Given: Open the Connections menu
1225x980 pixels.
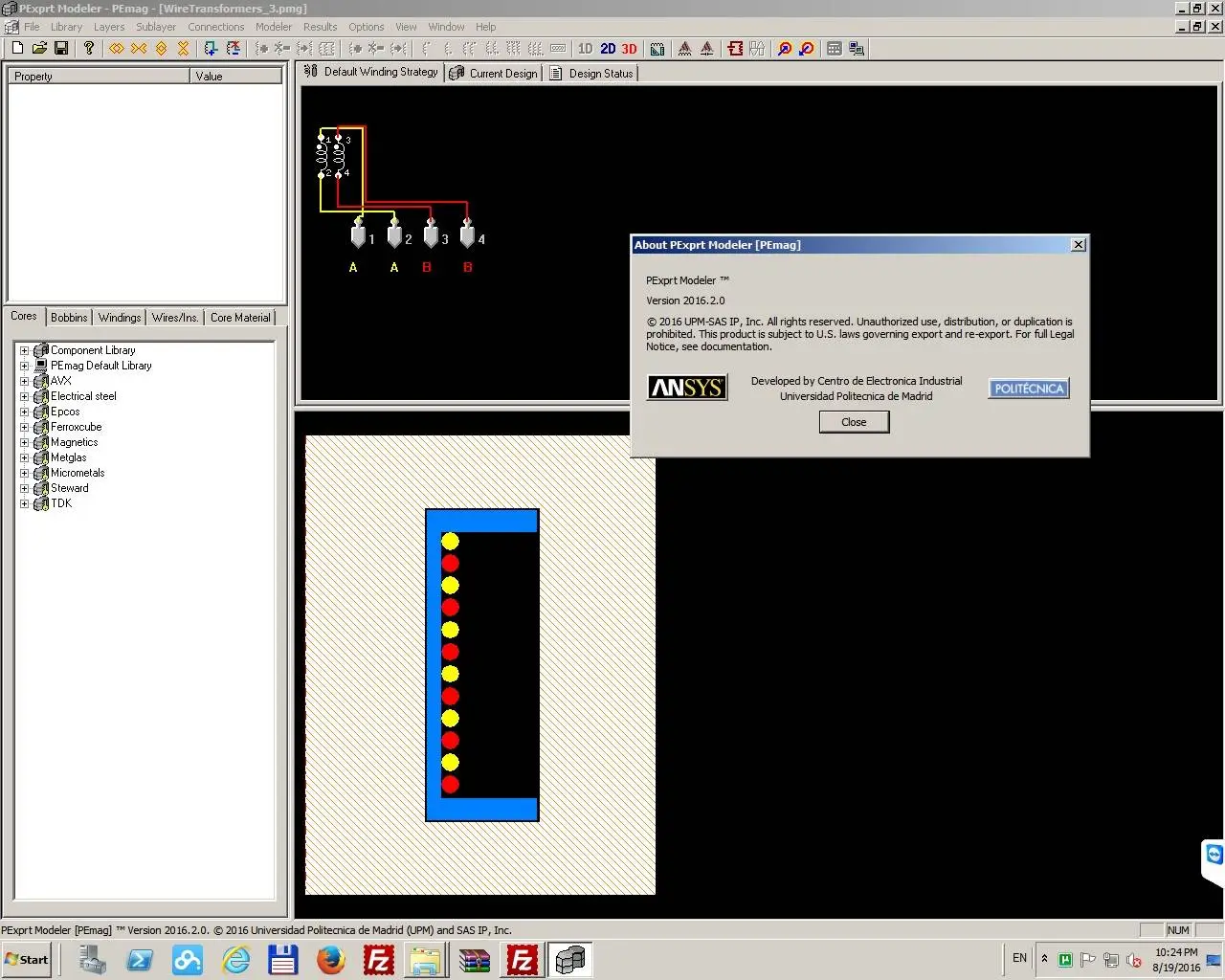Looking at the screenshot, I should point(215,27).
